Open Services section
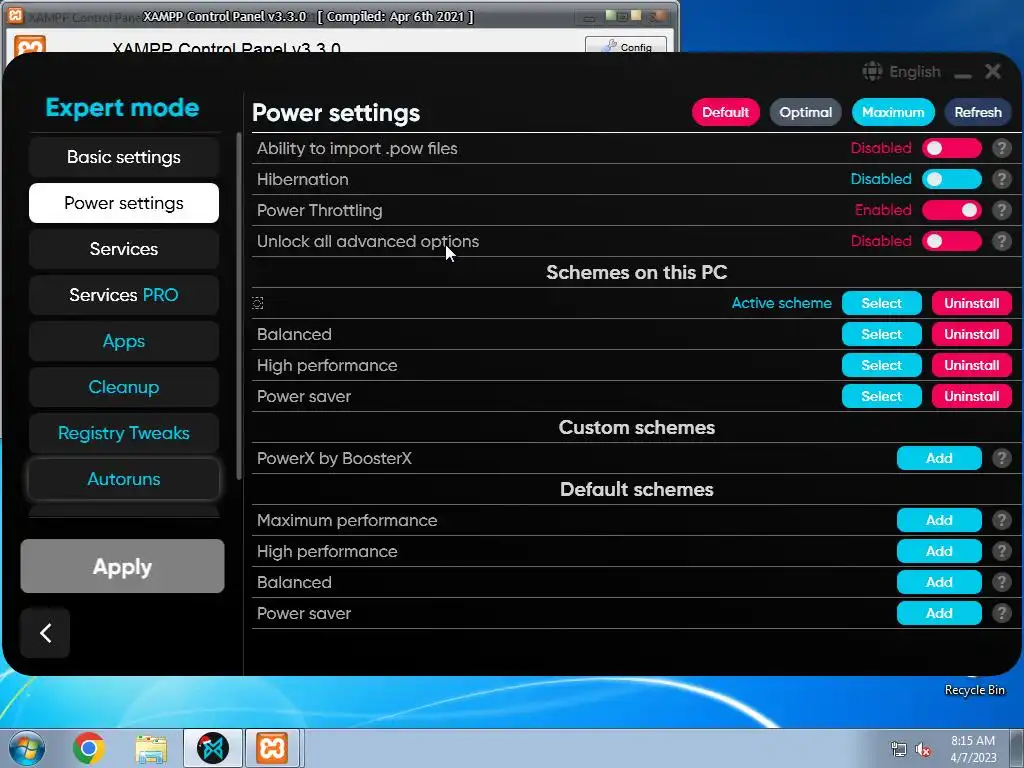Screen dimensions: 1024x768 123,249
